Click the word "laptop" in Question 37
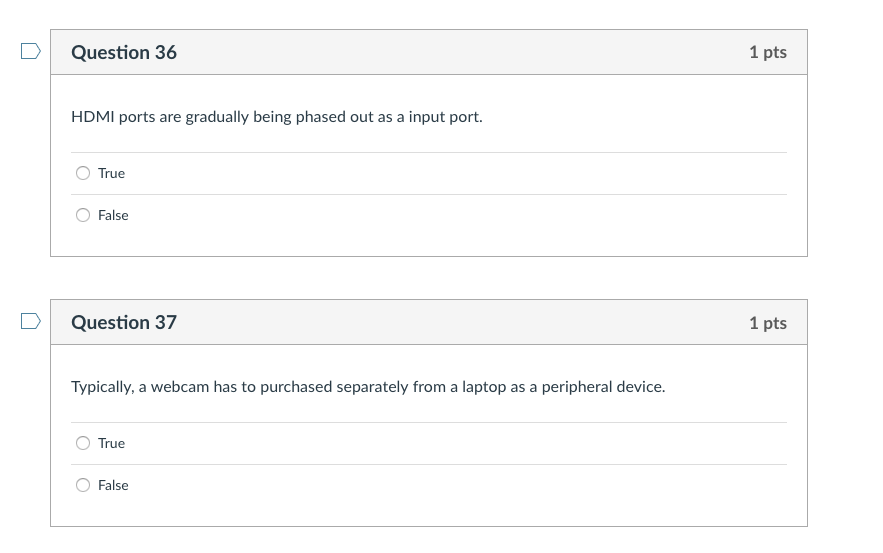 (484, 387)
